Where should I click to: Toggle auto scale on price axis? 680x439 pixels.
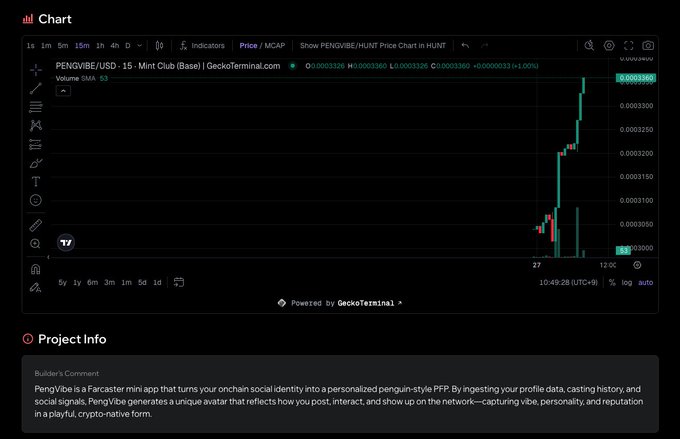646,282
